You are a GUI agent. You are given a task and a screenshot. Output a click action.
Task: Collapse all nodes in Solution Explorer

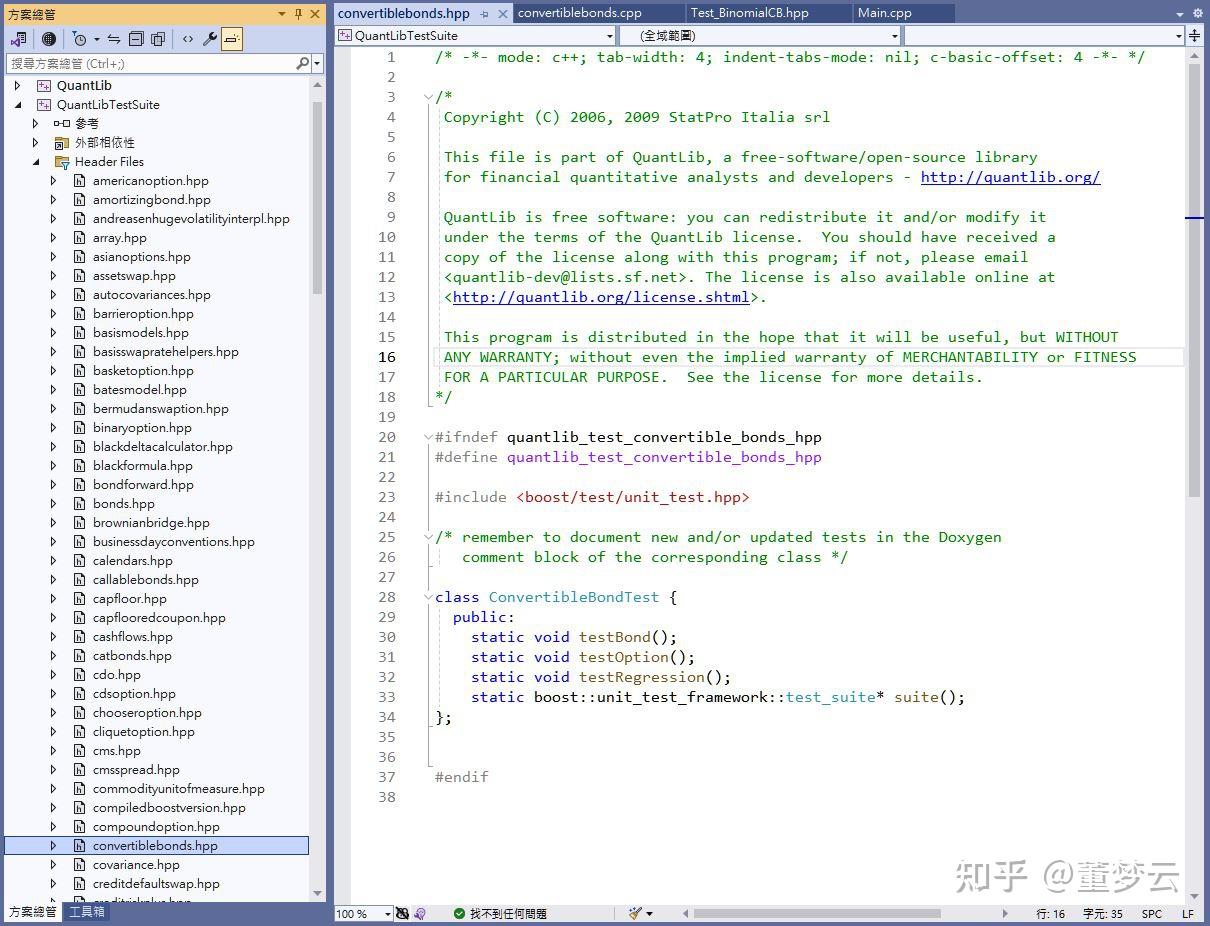pyautogui.click(x=136, y=39)
